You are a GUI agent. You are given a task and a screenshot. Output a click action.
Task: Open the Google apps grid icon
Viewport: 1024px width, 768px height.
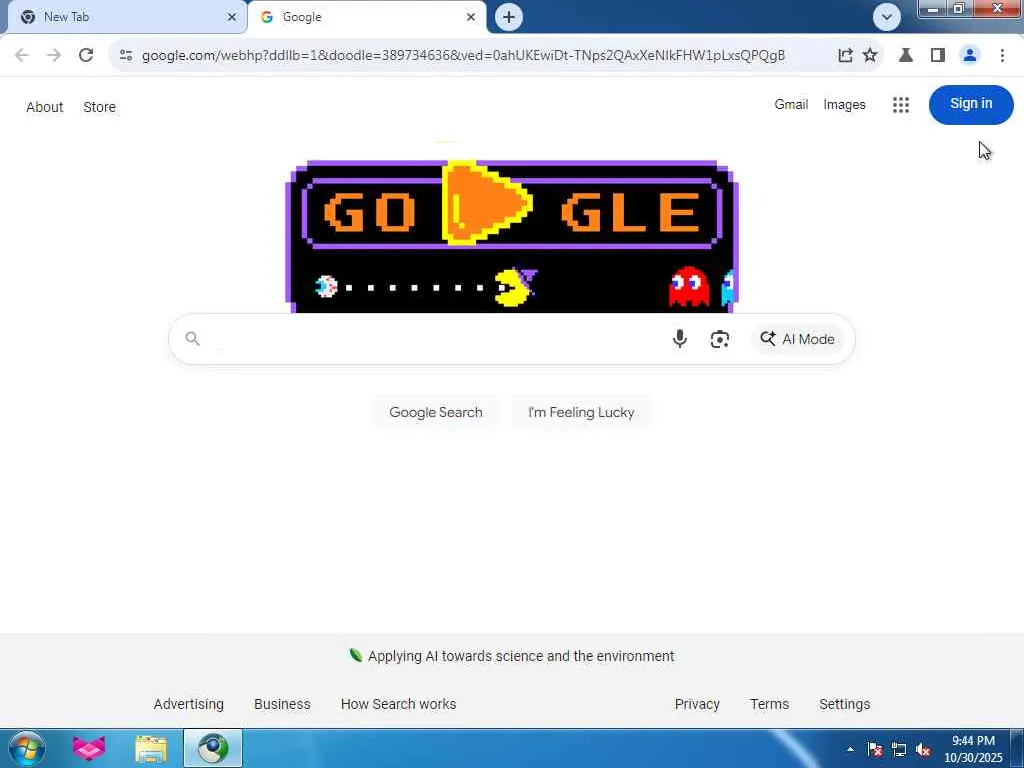[x=901, y=104]
